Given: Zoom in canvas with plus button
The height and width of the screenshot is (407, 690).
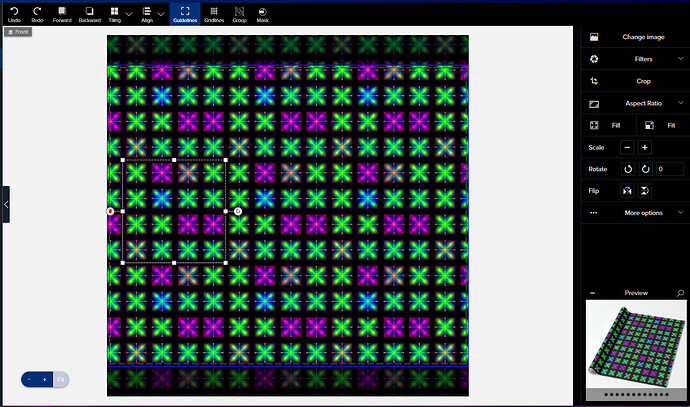Looking at the screenshot, I should coord(44,379).
